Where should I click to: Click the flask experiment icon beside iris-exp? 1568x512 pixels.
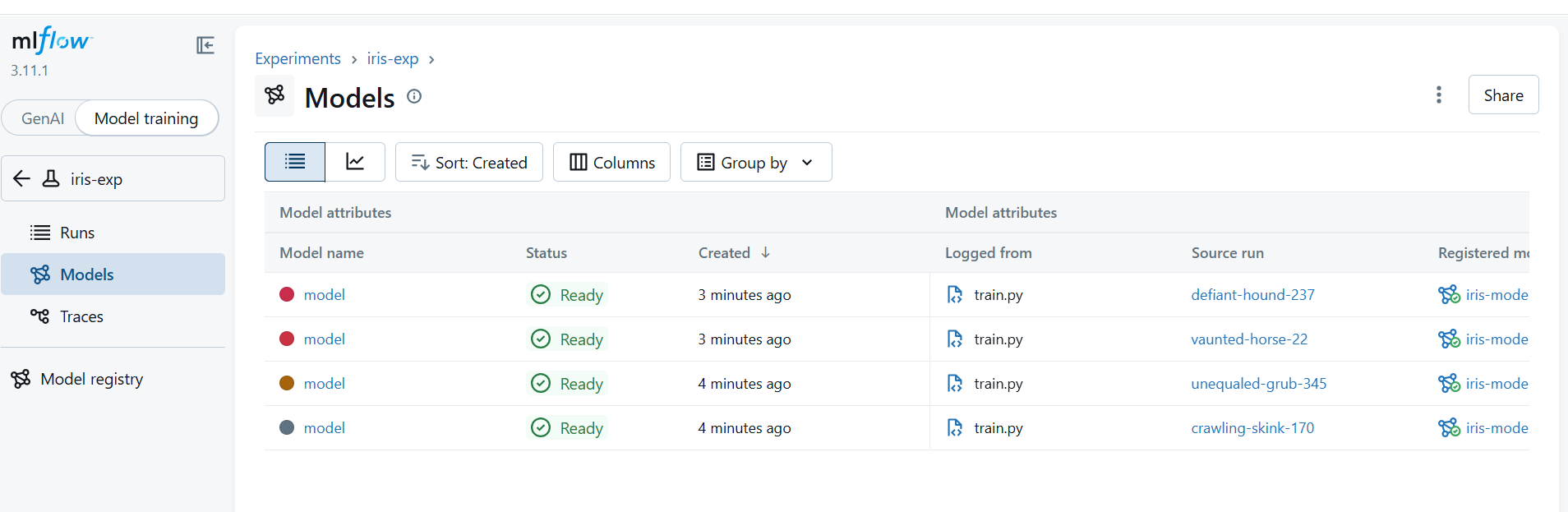(x=51, y=178)
